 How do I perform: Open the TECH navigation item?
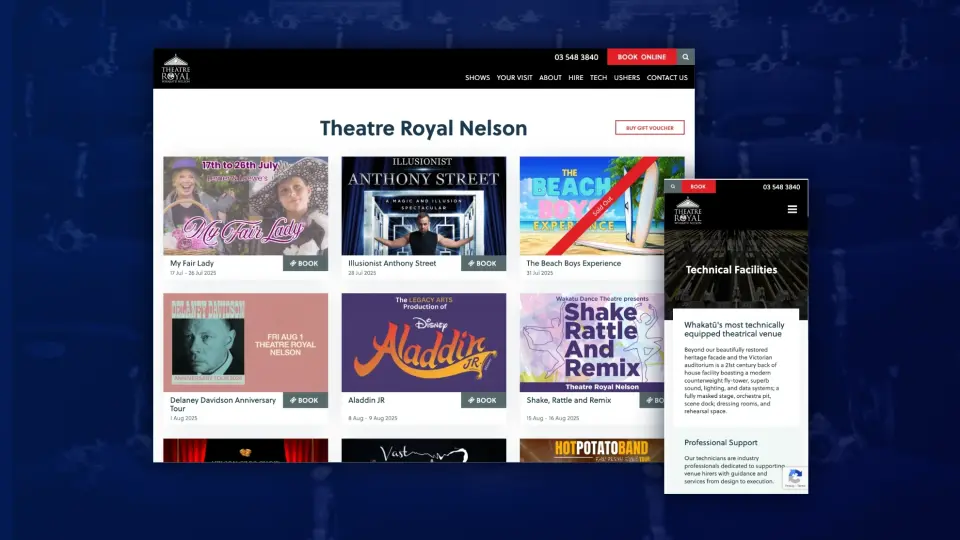click(x=598, y=78)
